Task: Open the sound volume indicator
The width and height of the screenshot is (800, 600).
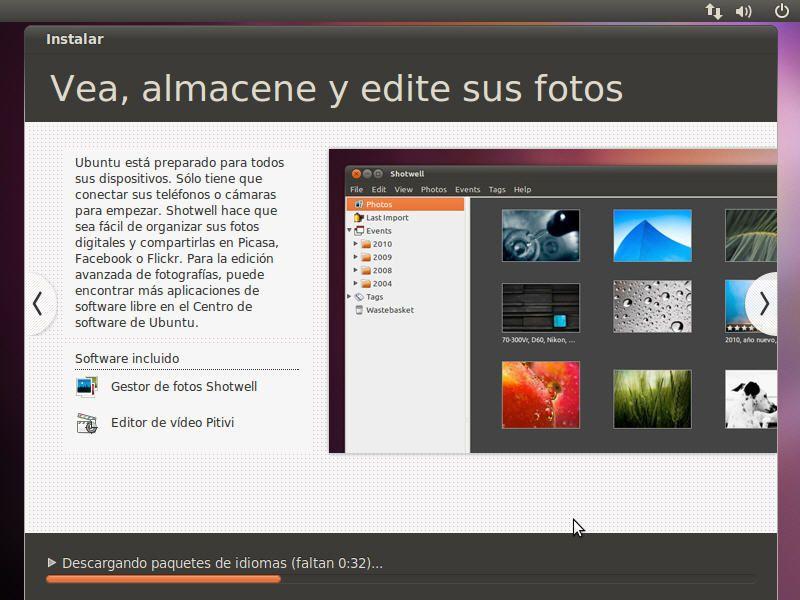Action: pos(743,11)
